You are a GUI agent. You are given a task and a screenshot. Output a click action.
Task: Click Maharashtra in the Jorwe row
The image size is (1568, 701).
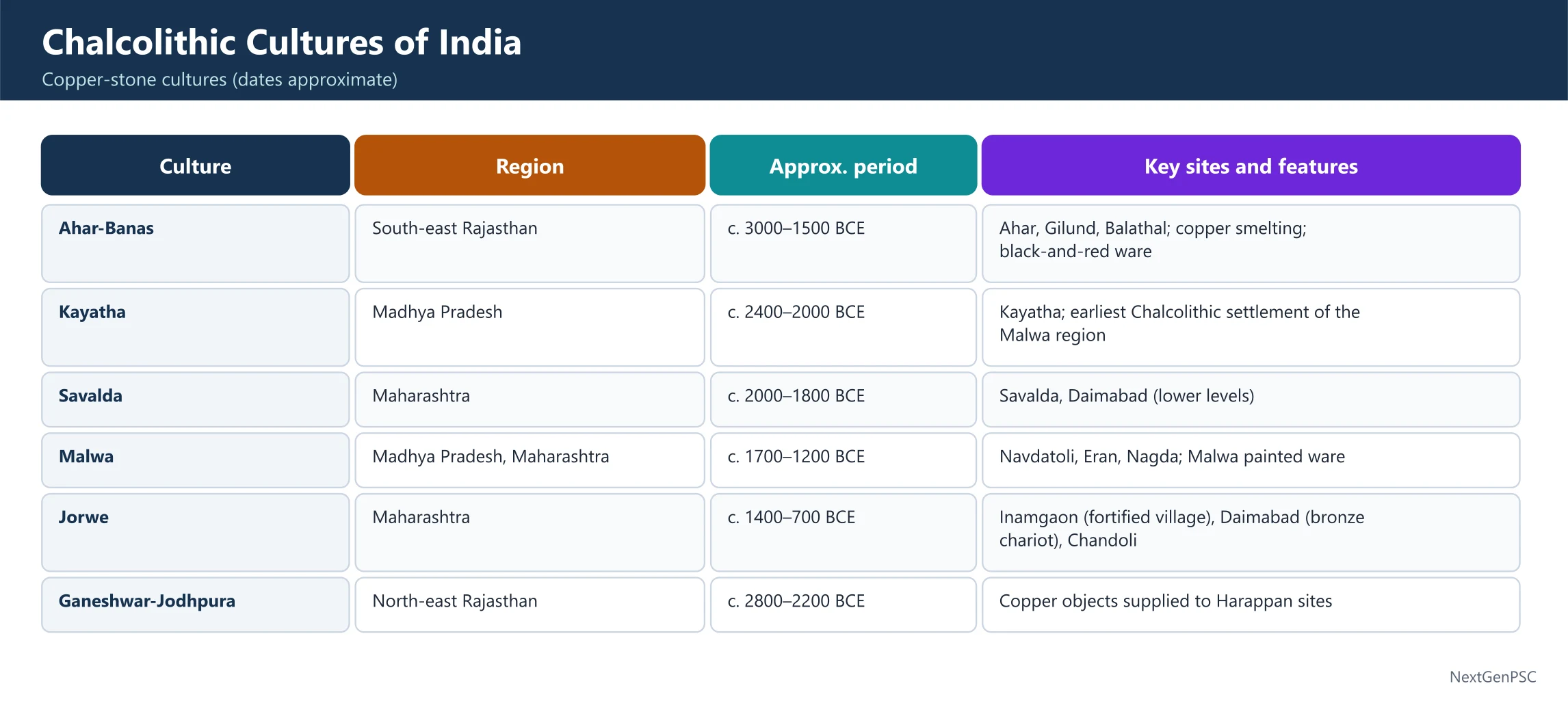[x=530, y=532]
